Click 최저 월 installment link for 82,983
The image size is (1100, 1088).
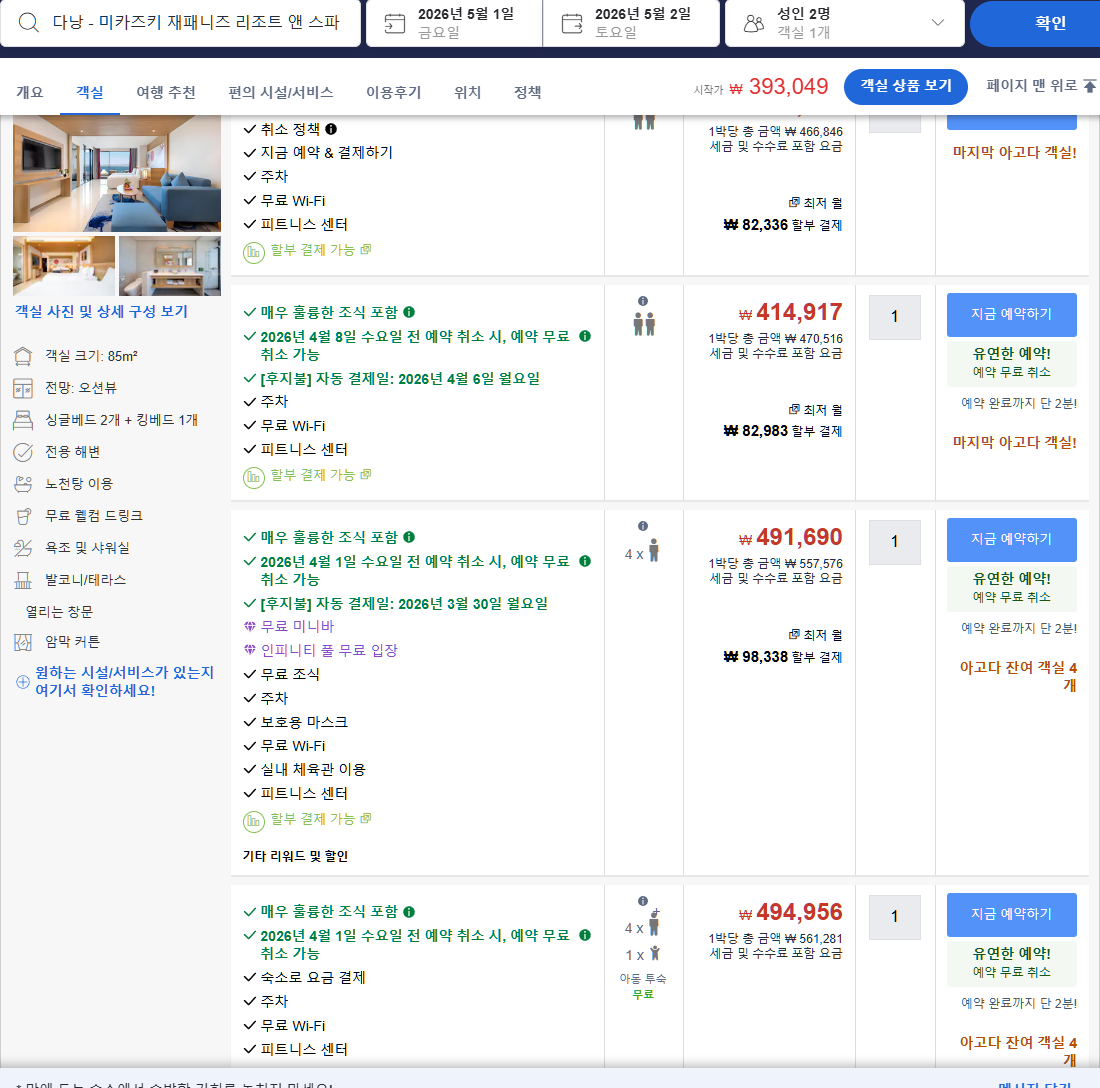pos(815,410)
